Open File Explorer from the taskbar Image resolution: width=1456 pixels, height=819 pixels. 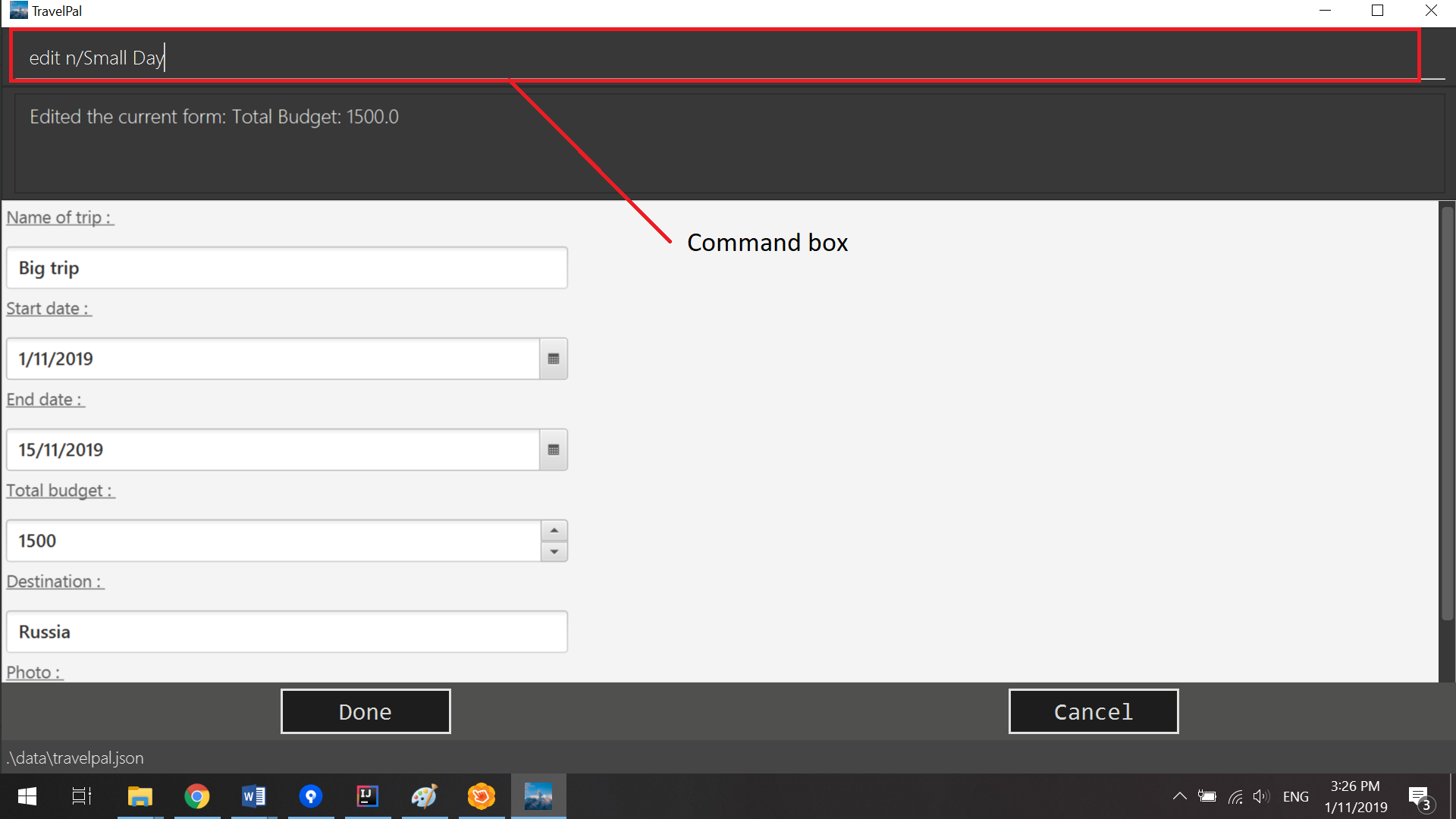click(140, 796)
